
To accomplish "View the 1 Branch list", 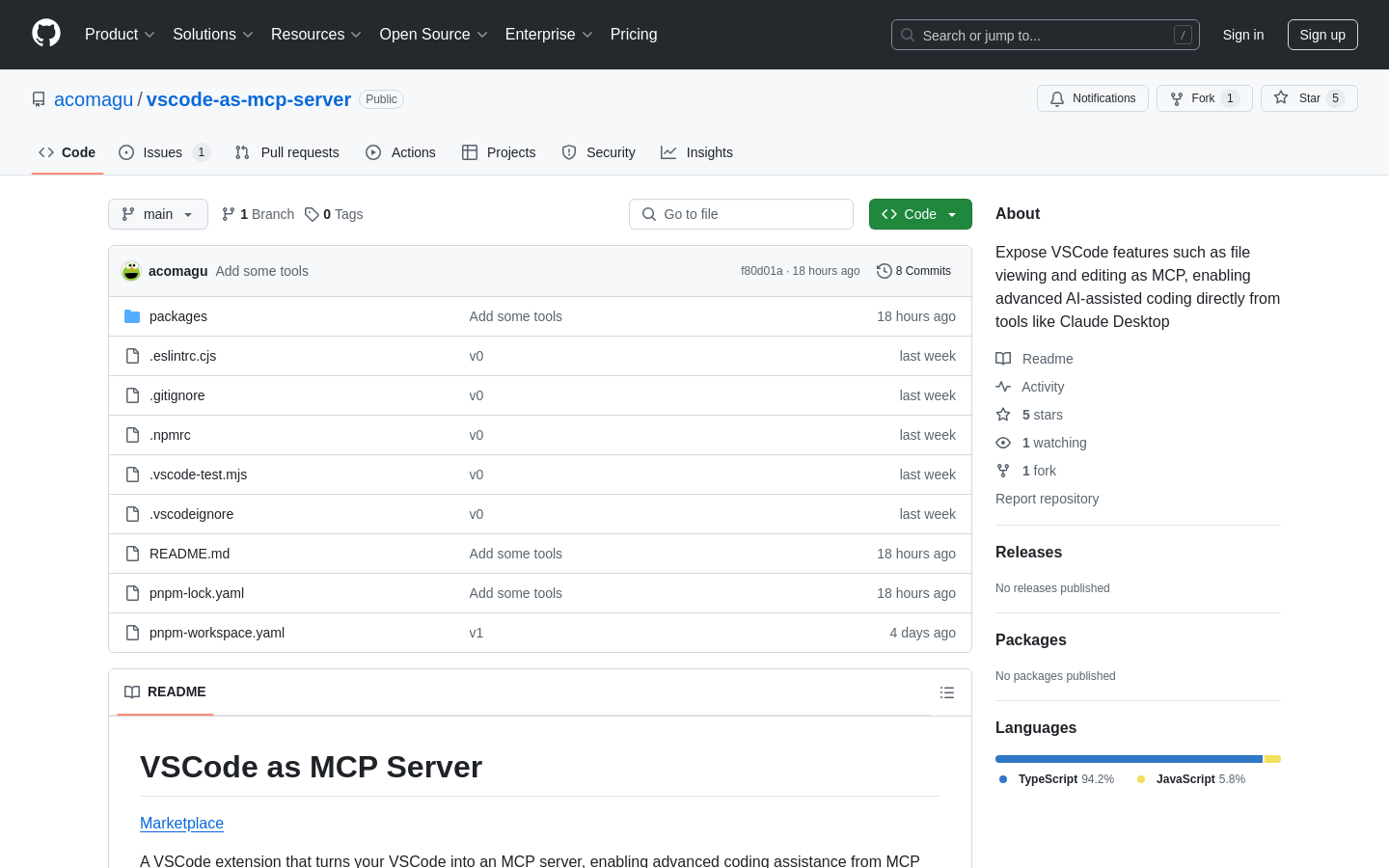I will (258, 214).
